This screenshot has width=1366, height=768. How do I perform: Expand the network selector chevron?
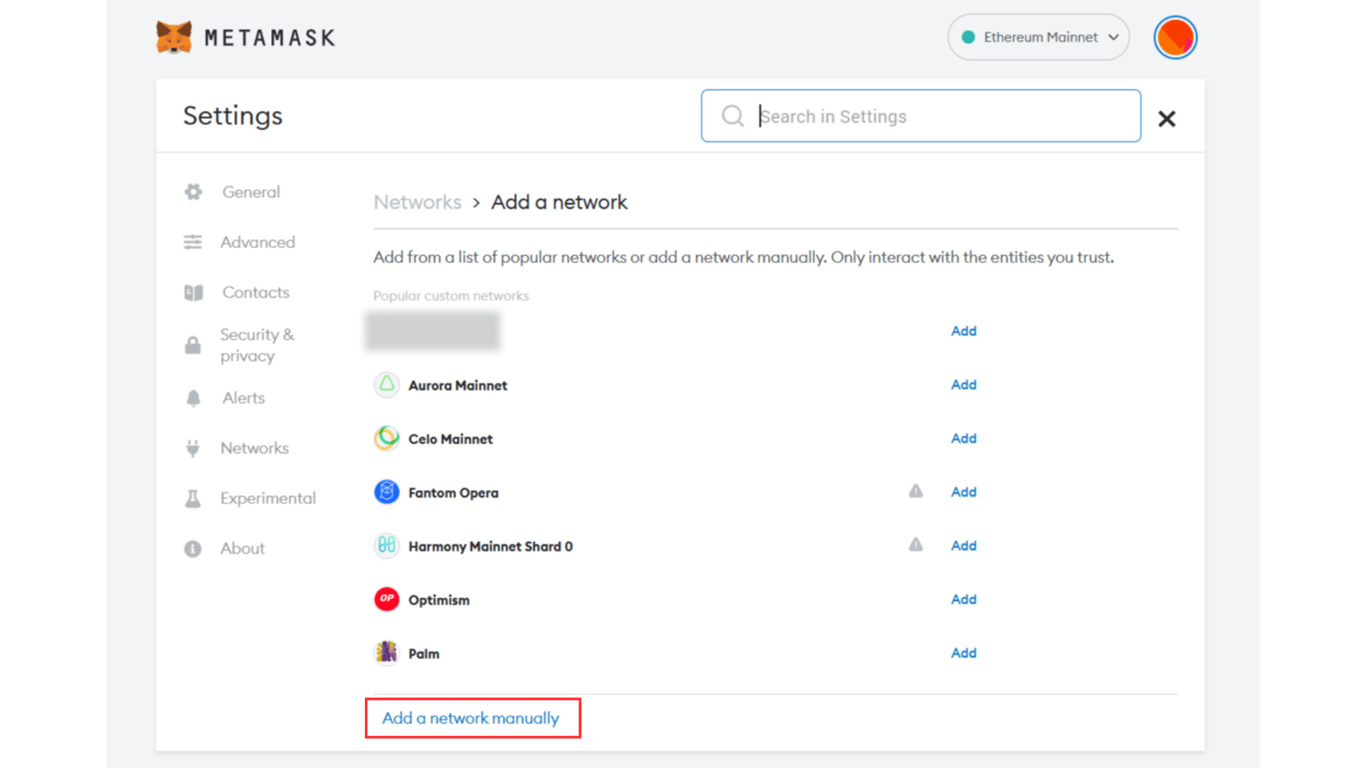click(x=1113, y=36)
